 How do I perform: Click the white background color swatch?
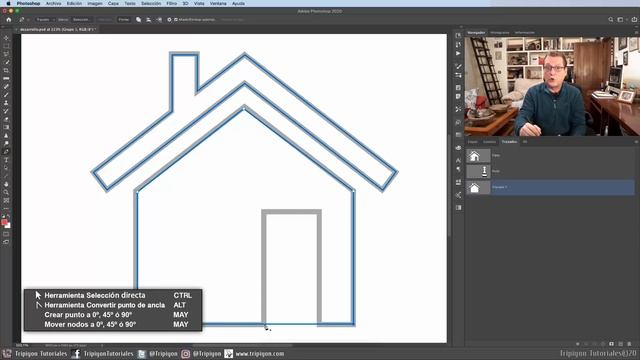[9, 226]
